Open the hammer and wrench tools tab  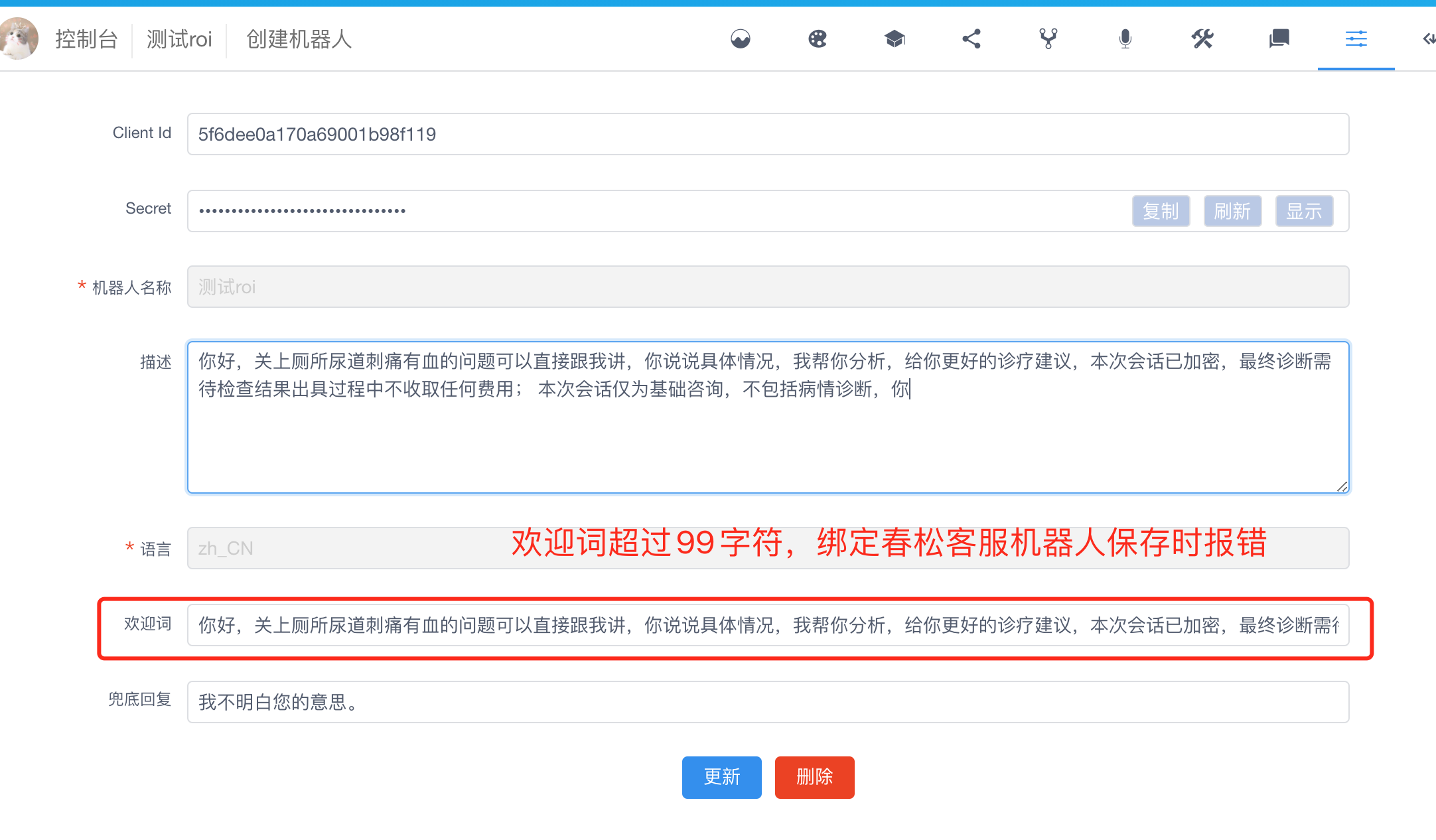pyautogui.click(x=1202, y=39)
